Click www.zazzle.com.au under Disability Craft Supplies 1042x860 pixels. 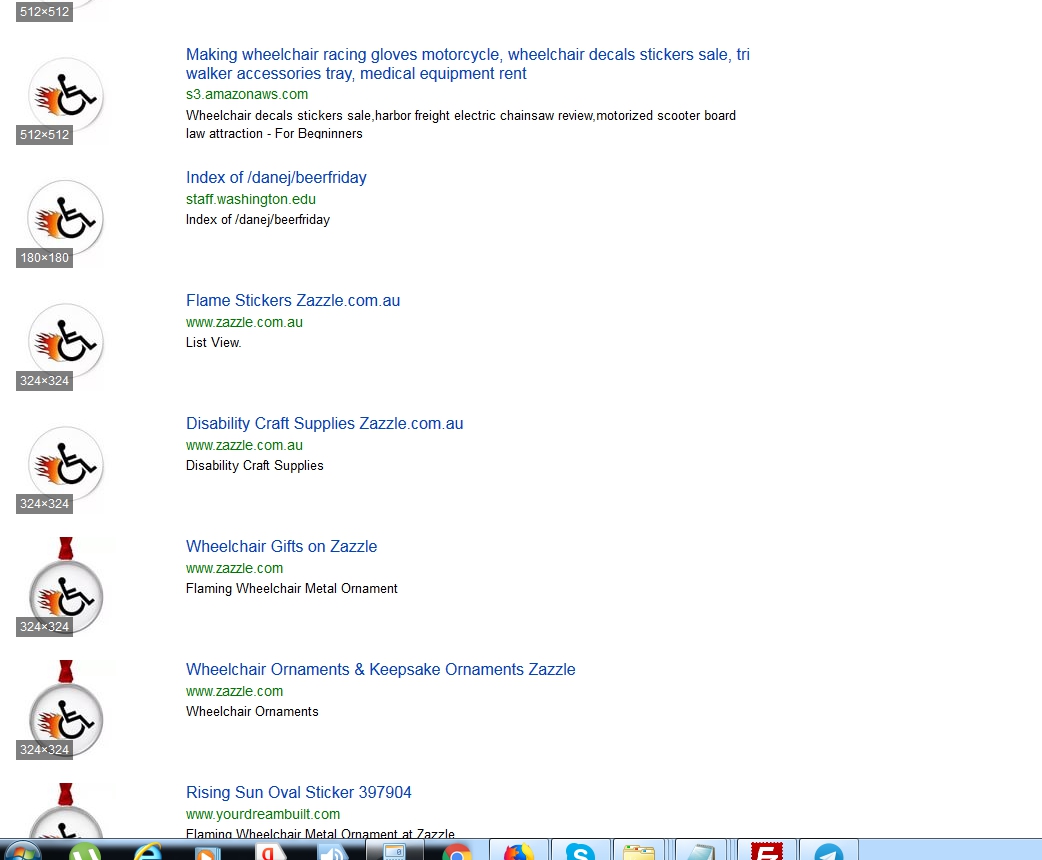click(244, 445)
